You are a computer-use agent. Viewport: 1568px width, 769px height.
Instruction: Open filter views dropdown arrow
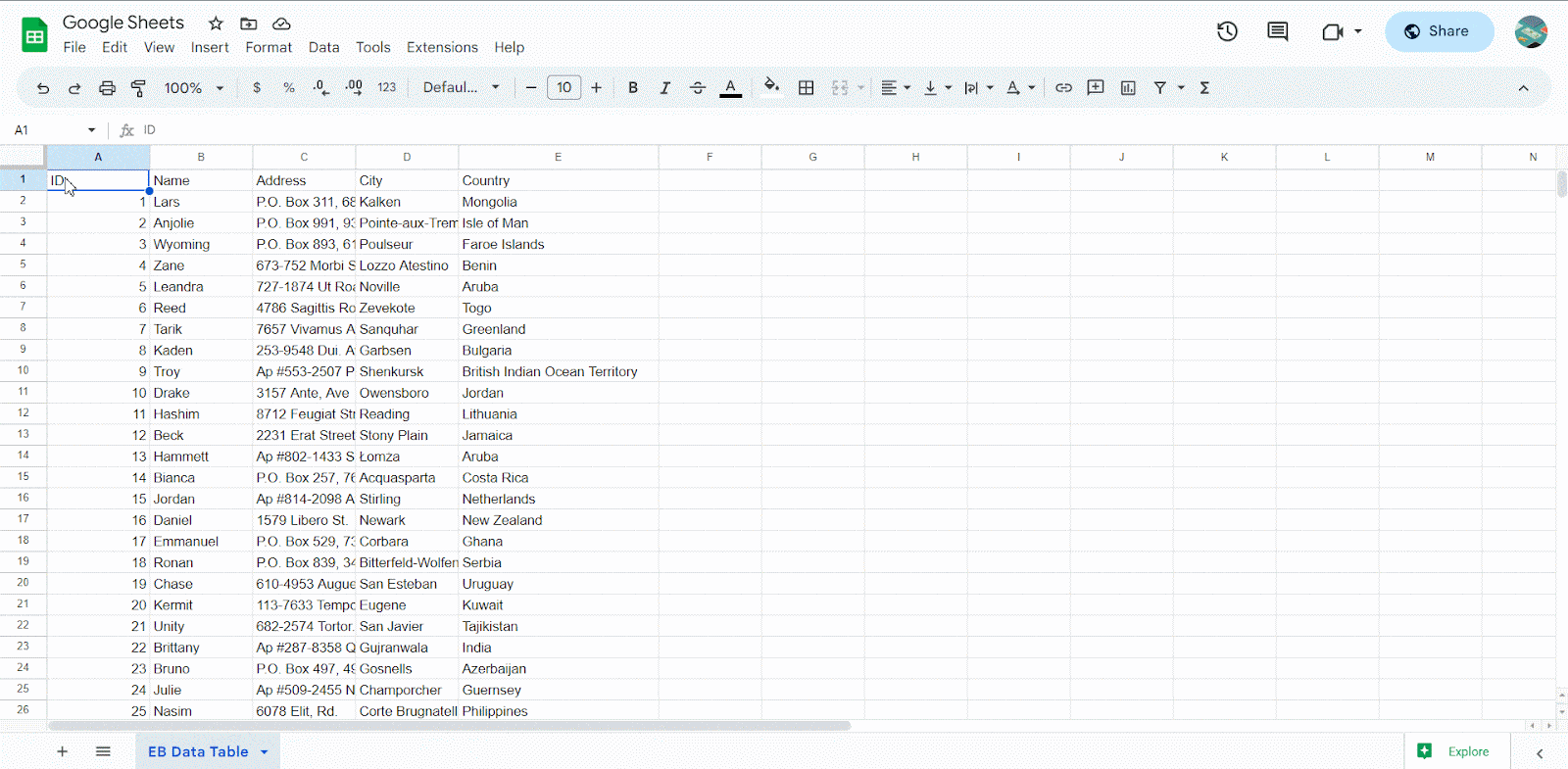[1181, 88]
